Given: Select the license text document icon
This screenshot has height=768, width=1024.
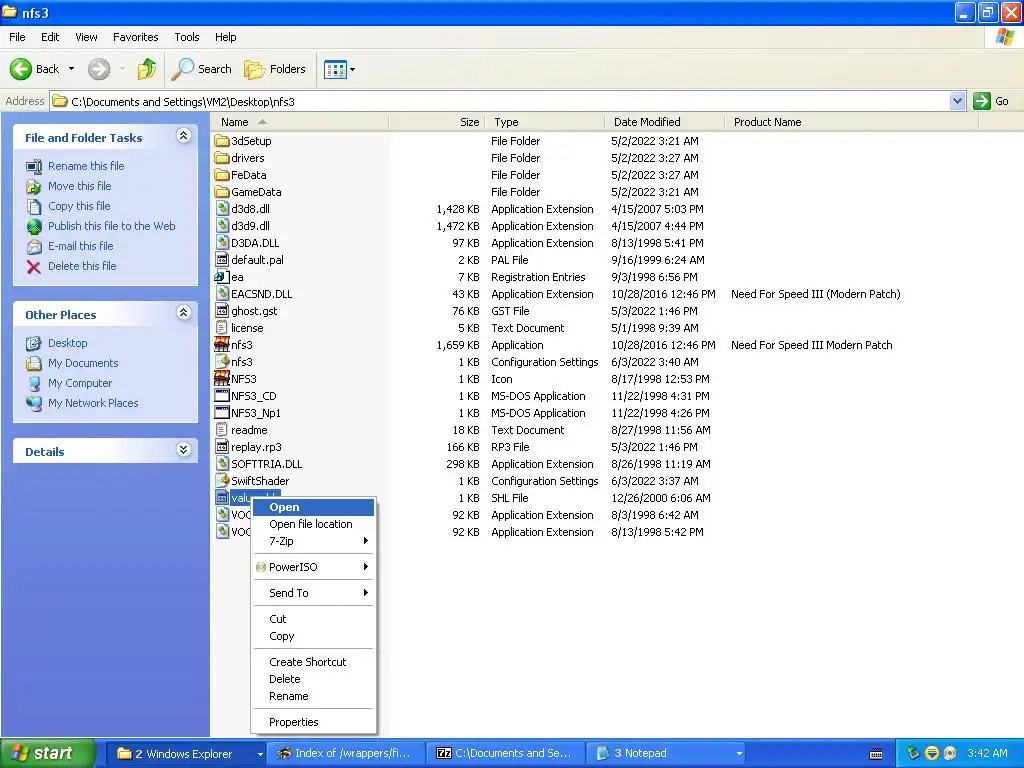Looking at the screenshot, I should coord(222,327).
